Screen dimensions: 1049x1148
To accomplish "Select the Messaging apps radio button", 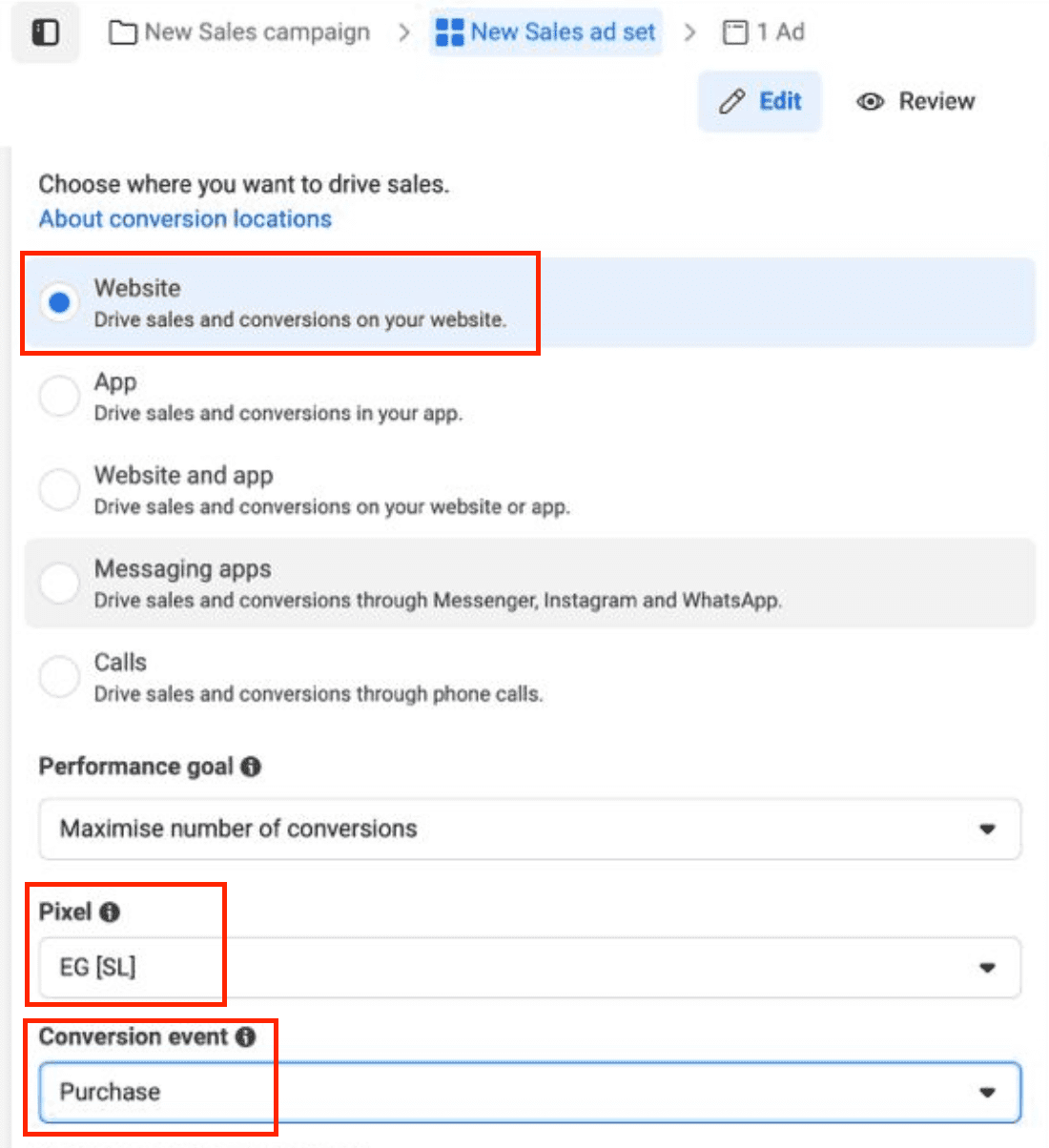I will pos(59,584).
